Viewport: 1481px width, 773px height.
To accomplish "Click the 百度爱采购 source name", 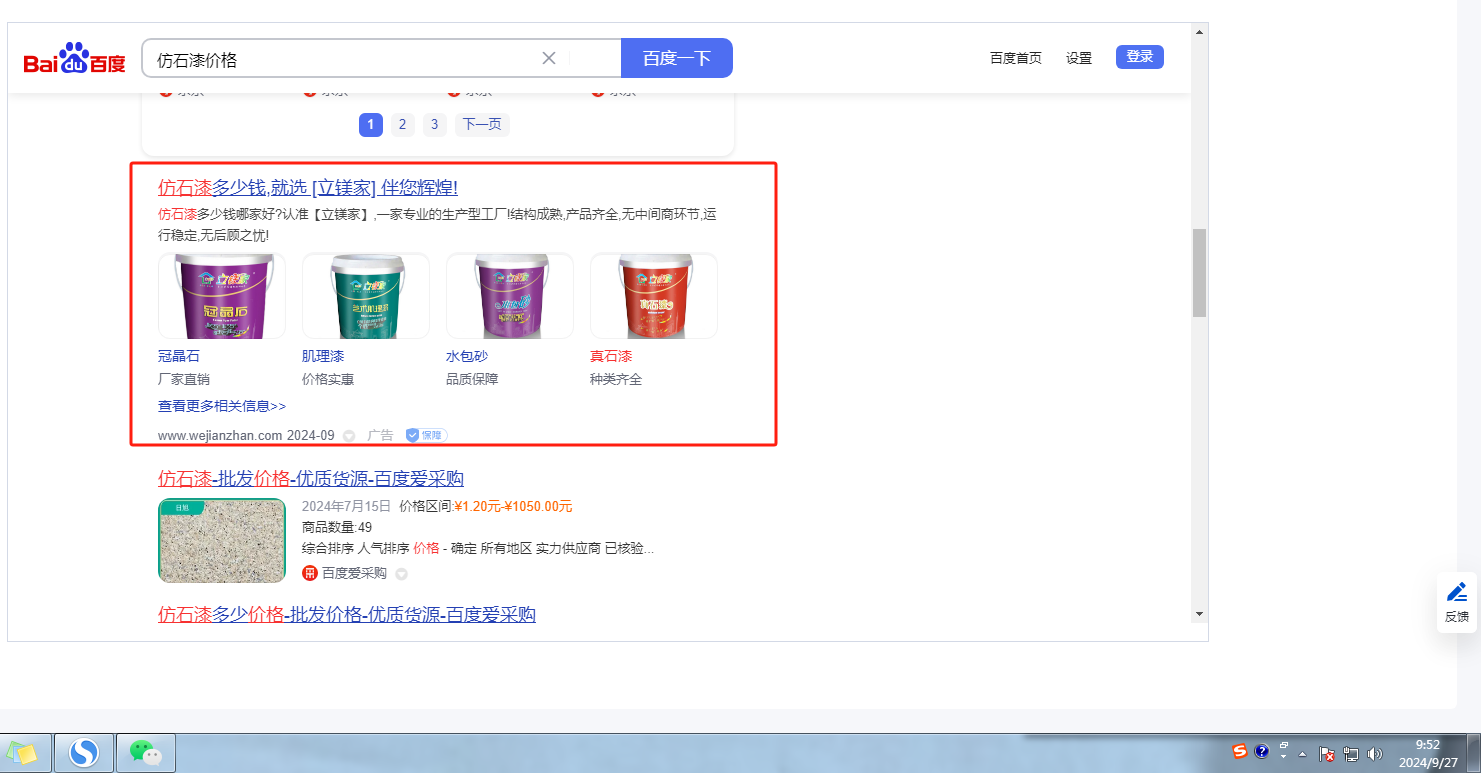I will tap(354, 573).
